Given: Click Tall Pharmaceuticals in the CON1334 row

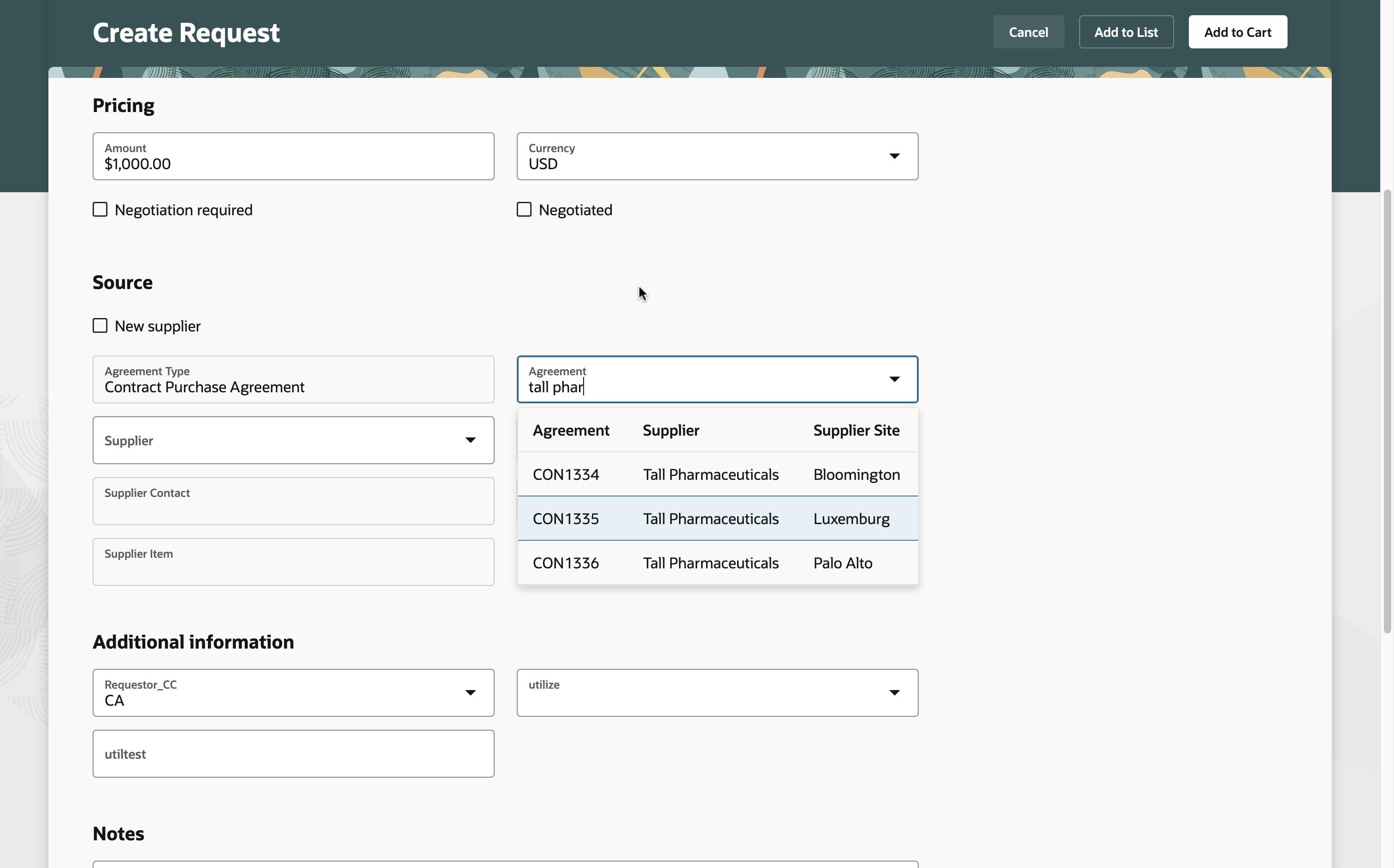Looking at the screenshot, I should pos(710,474).
